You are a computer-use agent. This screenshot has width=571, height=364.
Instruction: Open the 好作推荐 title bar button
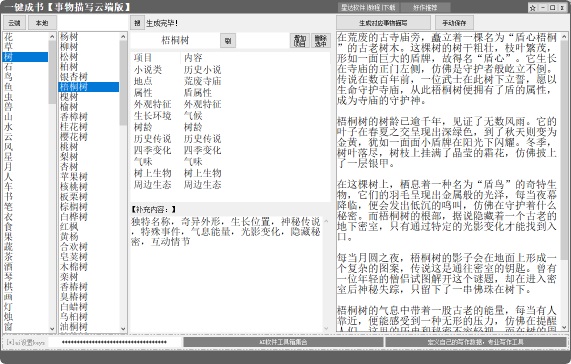[425, 7]
